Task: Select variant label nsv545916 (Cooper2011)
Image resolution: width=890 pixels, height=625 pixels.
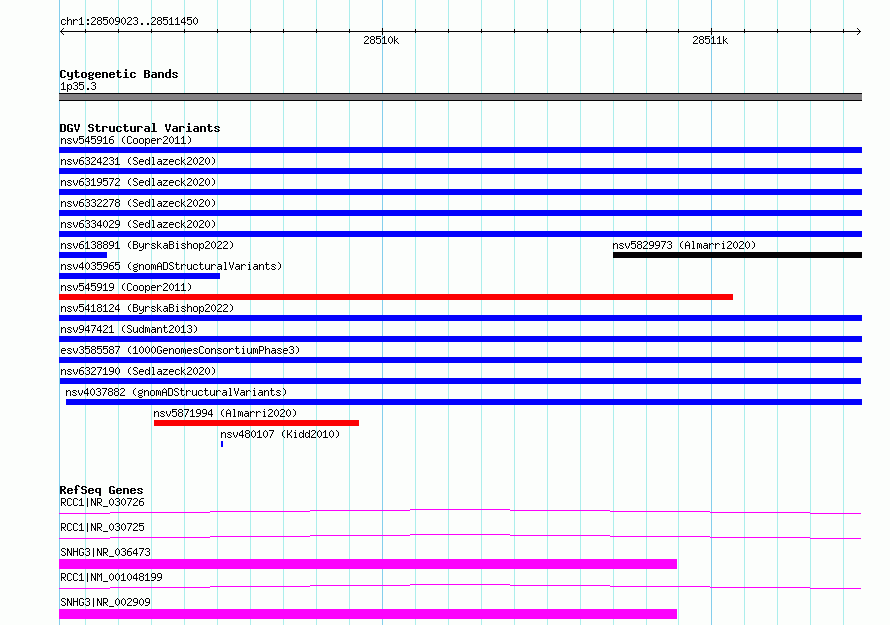Action: tap(126, 140)
